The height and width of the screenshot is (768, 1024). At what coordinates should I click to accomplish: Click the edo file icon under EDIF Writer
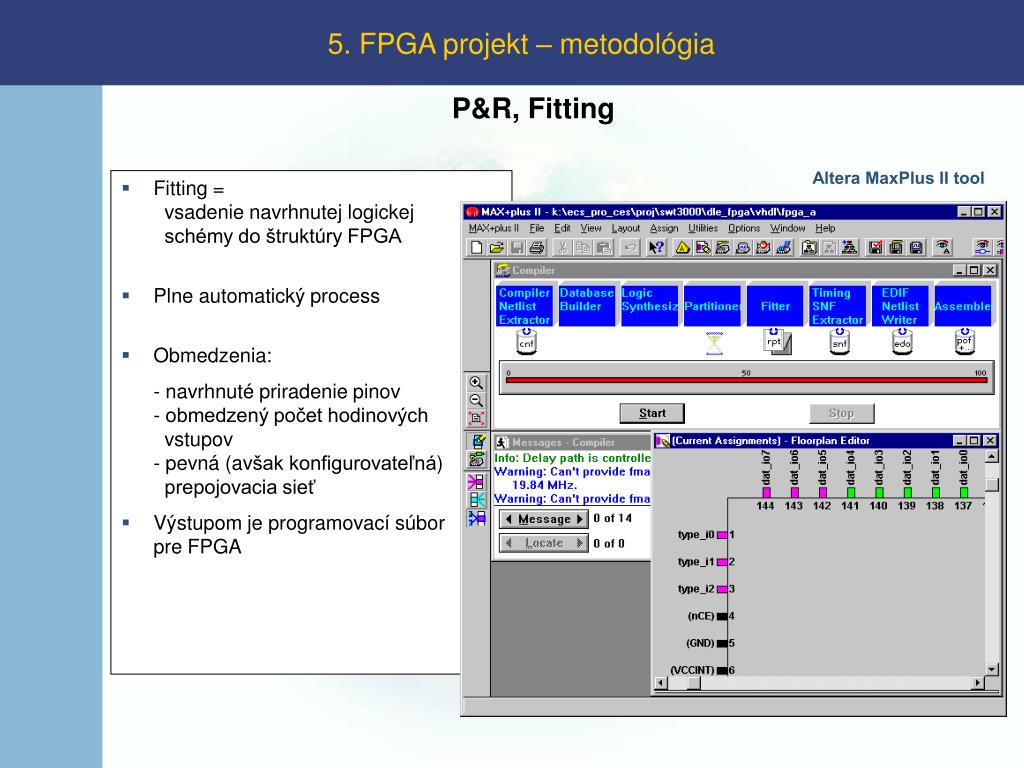click(902, 342)
